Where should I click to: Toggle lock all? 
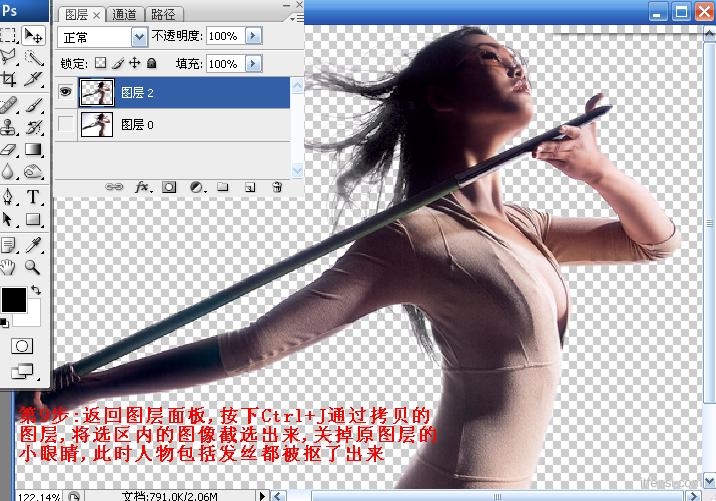click(152, 63)
